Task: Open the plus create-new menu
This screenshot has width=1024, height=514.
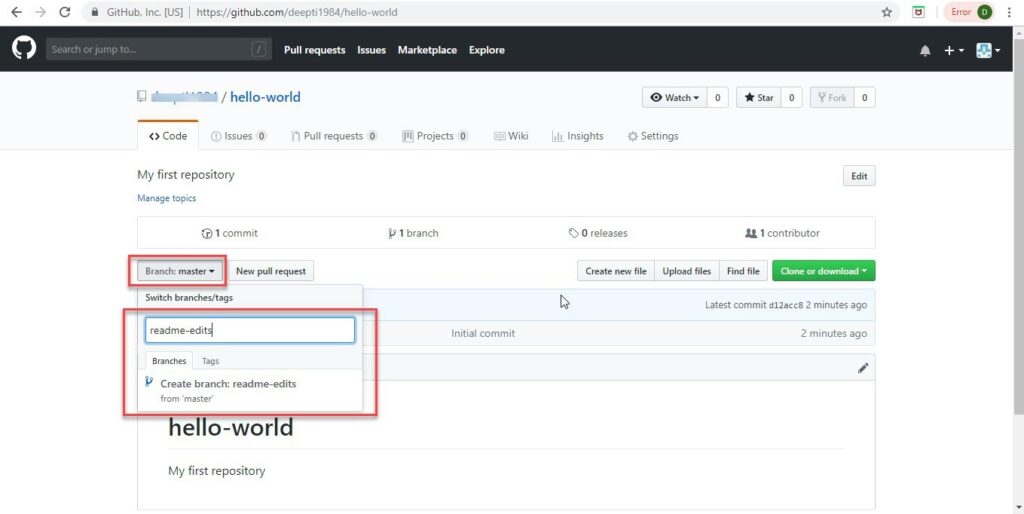Action: click(953, 50)
